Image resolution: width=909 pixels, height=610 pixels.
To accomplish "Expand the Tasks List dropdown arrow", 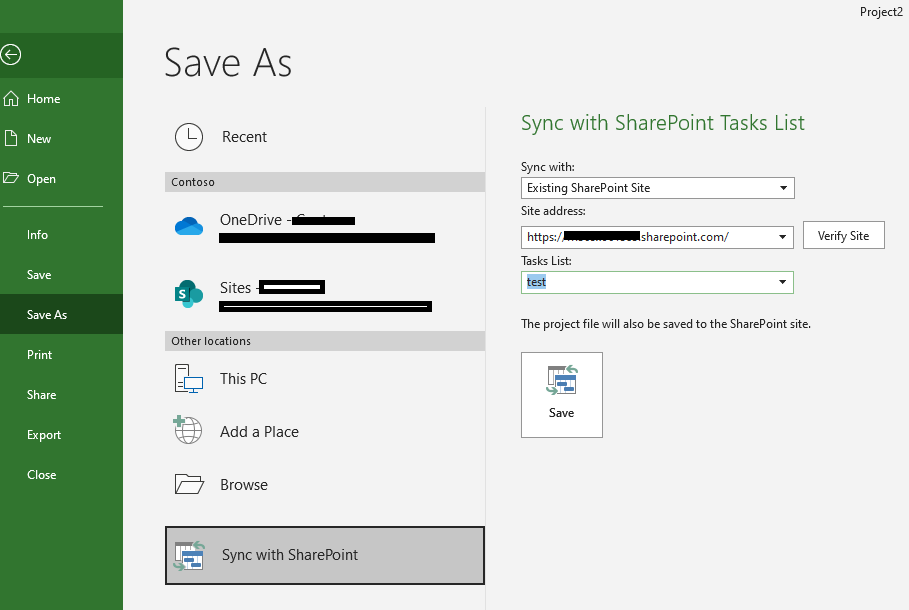I will pyautogui.click(x=783, y=282).
